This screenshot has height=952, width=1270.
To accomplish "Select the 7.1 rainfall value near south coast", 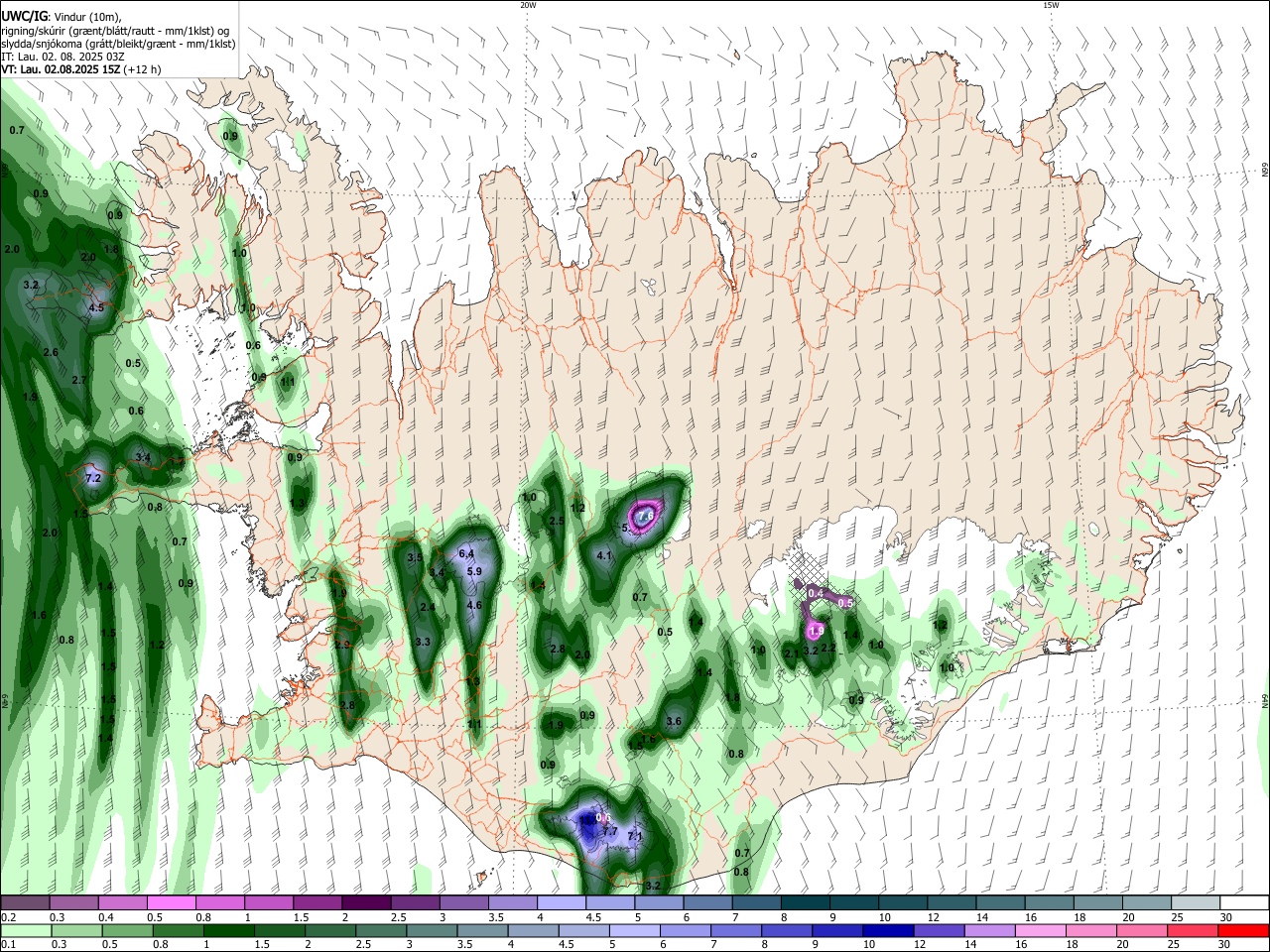I will (x=636, y=836).
